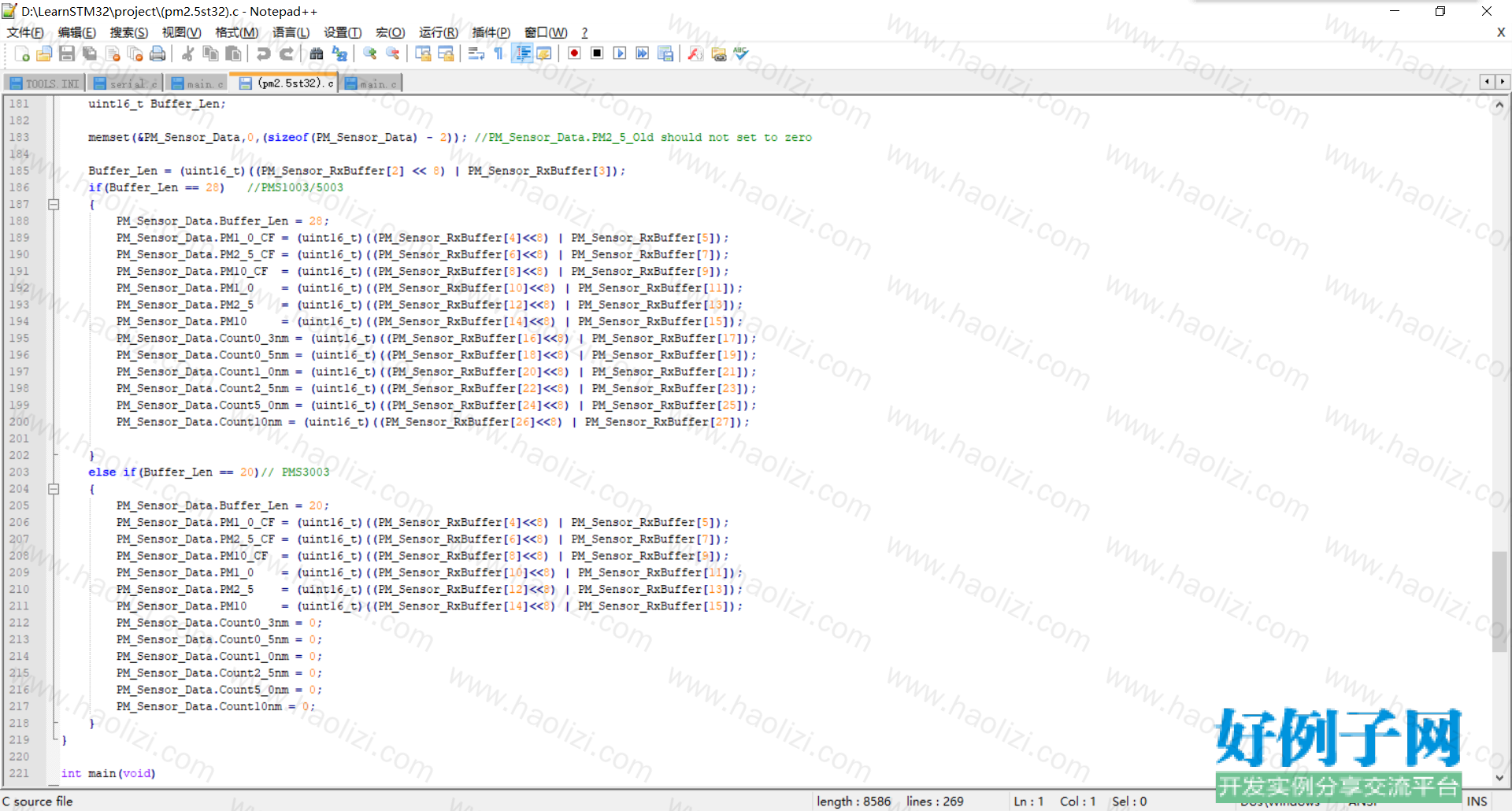Click the PDF plugin toolbar icon
The width and height of the screenshot is (1512, 811).
point(695,54)
